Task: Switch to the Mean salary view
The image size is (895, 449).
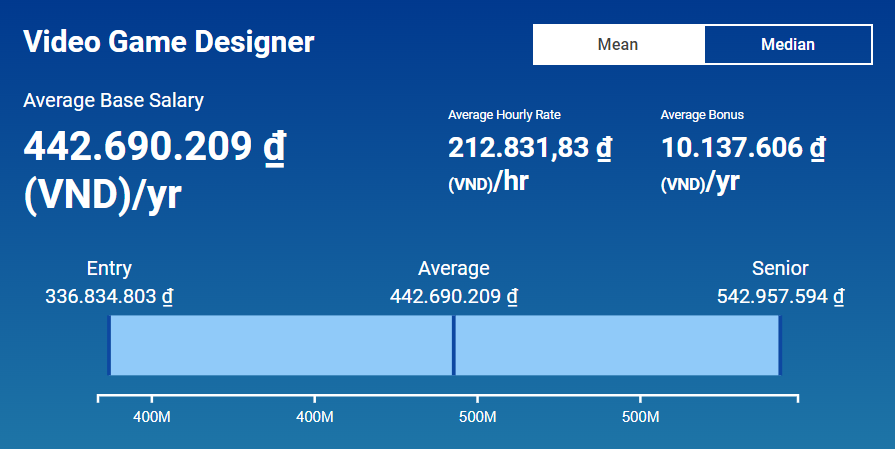Action: pos(618,44)
